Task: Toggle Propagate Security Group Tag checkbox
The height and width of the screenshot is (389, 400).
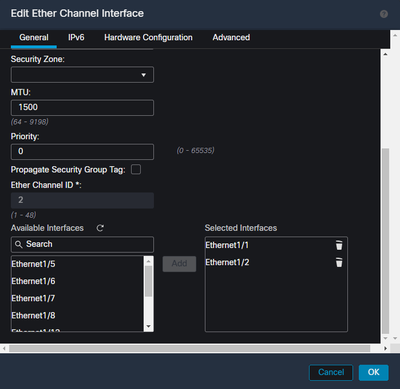Action: 136,169
